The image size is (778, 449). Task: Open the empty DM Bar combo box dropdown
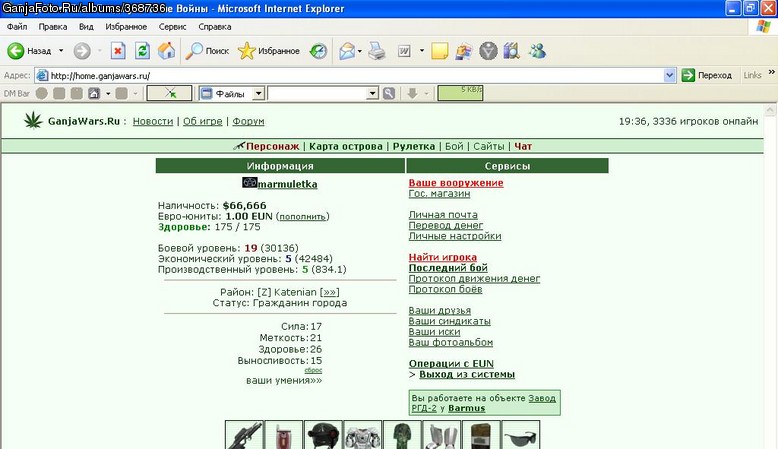coord(373,93)
